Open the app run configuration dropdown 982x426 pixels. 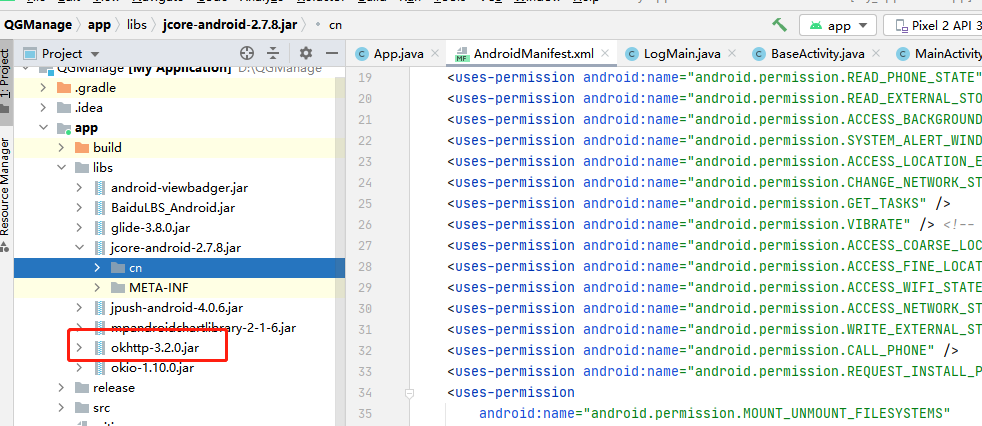pyautogui.click(x=837, y=26)
